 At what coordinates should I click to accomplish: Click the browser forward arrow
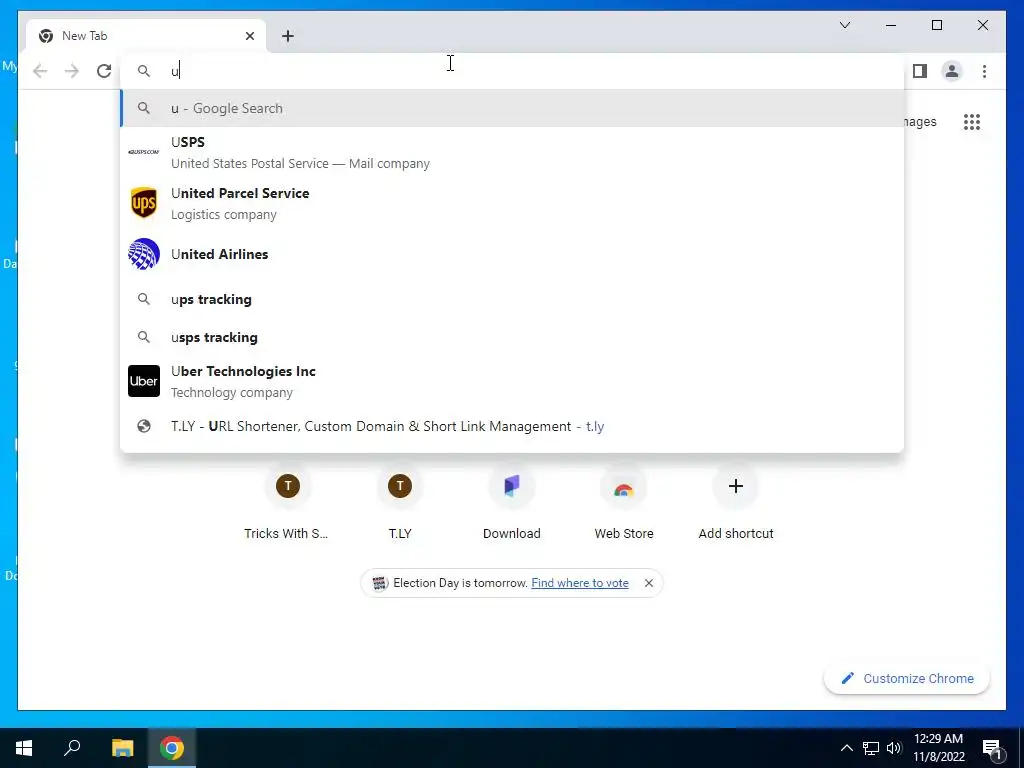tap(72, 71)
